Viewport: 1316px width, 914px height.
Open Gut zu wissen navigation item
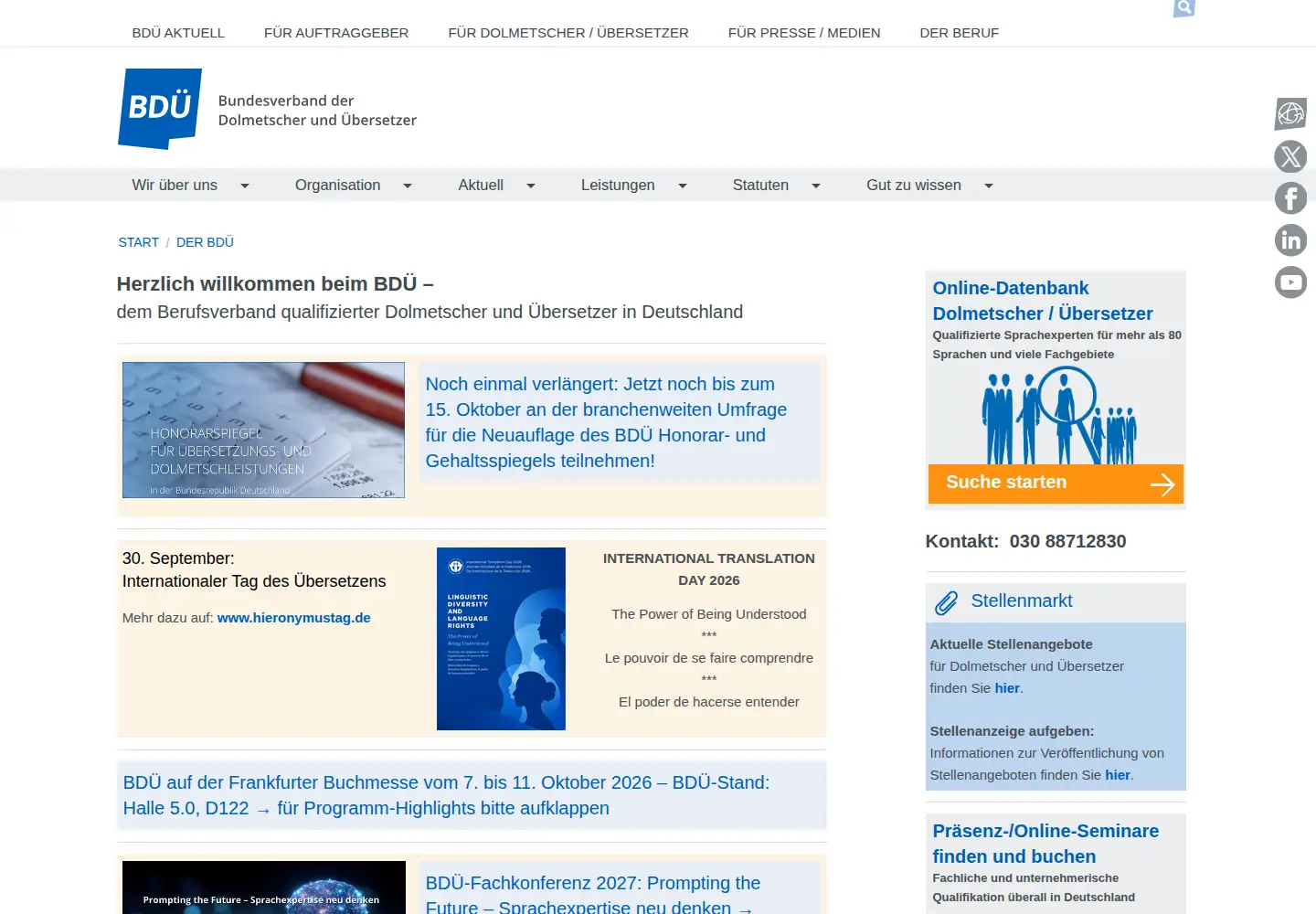(914, 186)
